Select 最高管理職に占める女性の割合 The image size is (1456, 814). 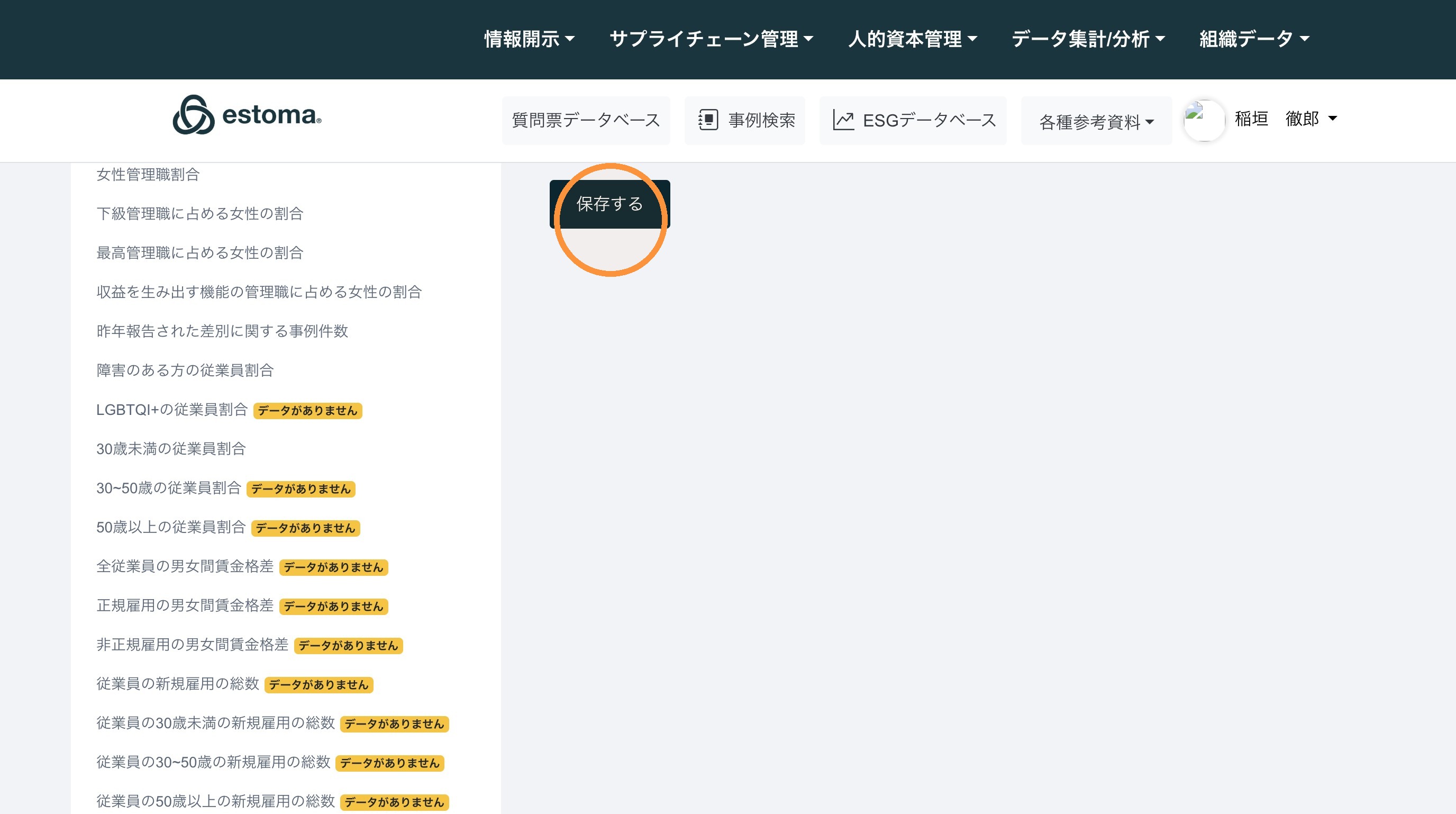click(200, 252)
